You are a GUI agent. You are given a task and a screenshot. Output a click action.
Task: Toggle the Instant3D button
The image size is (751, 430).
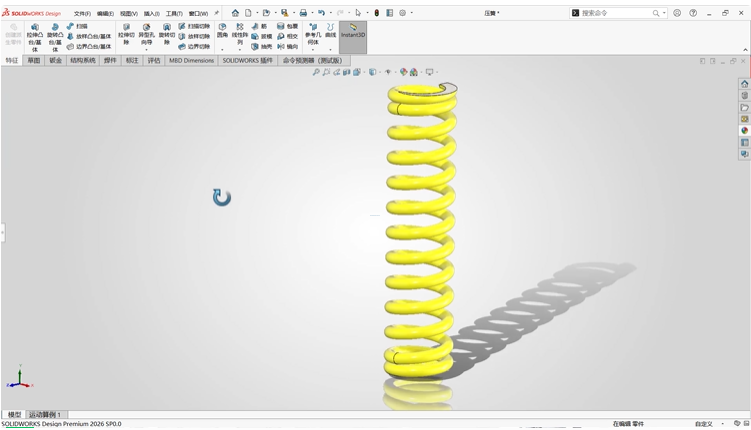pyautogui.click(x=352, y=30)
